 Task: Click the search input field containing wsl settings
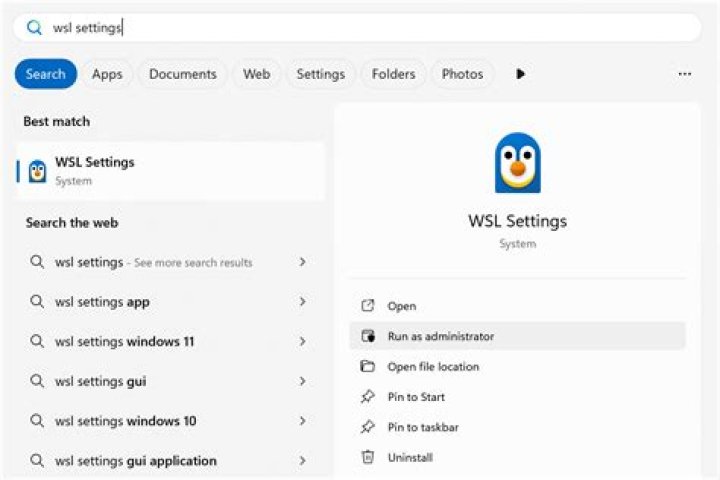[357, 28]
